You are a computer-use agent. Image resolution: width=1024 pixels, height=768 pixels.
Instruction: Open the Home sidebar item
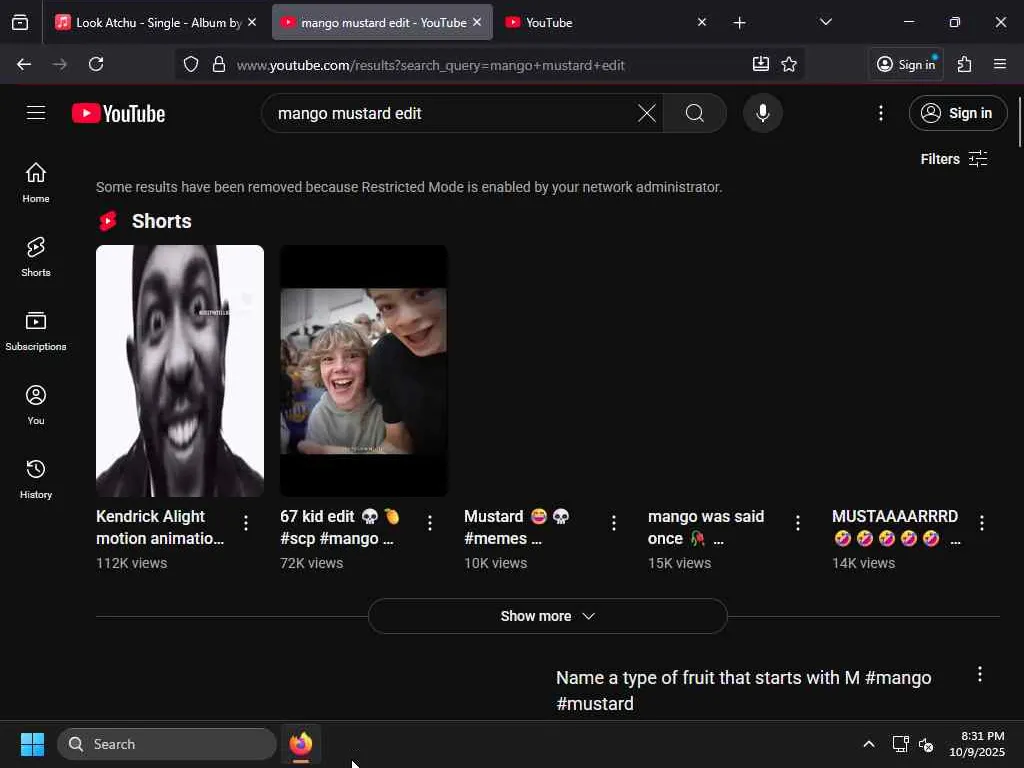tap(36, 182)
